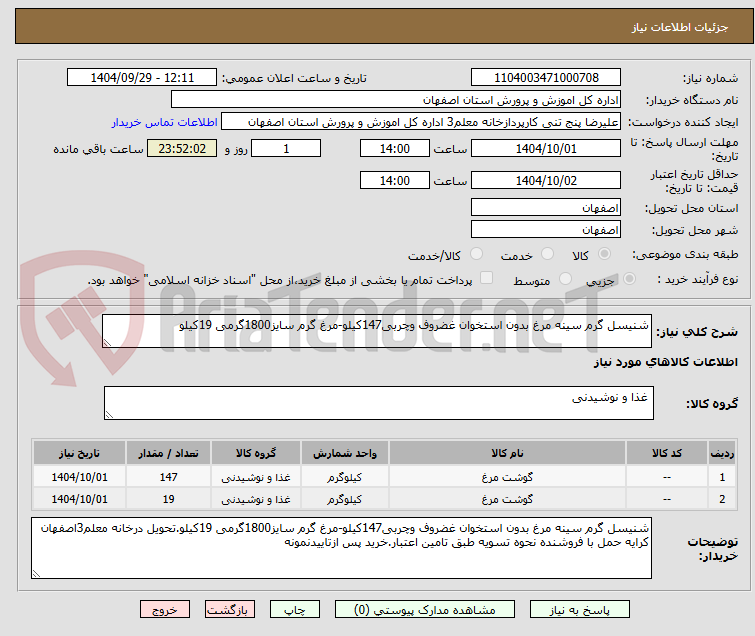Click the واحد شمارش column header
Viewport: 755px width, 636px height.
[345, 453]
